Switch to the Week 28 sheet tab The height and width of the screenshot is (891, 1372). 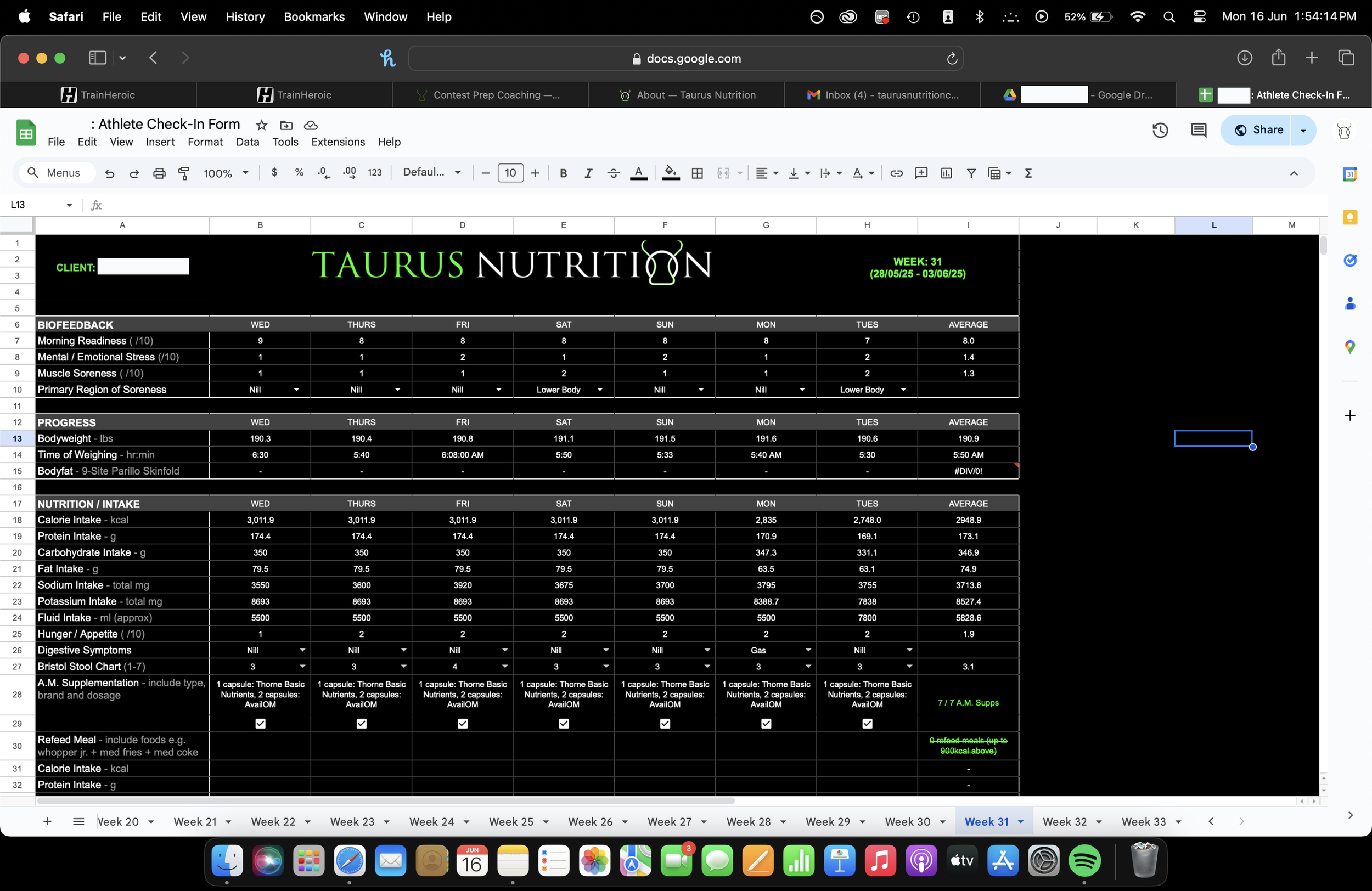(748, 821)
